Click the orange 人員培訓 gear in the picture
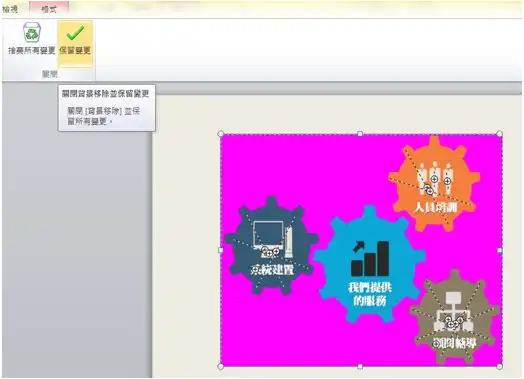The image size is (524, 379). click(434, 183)
